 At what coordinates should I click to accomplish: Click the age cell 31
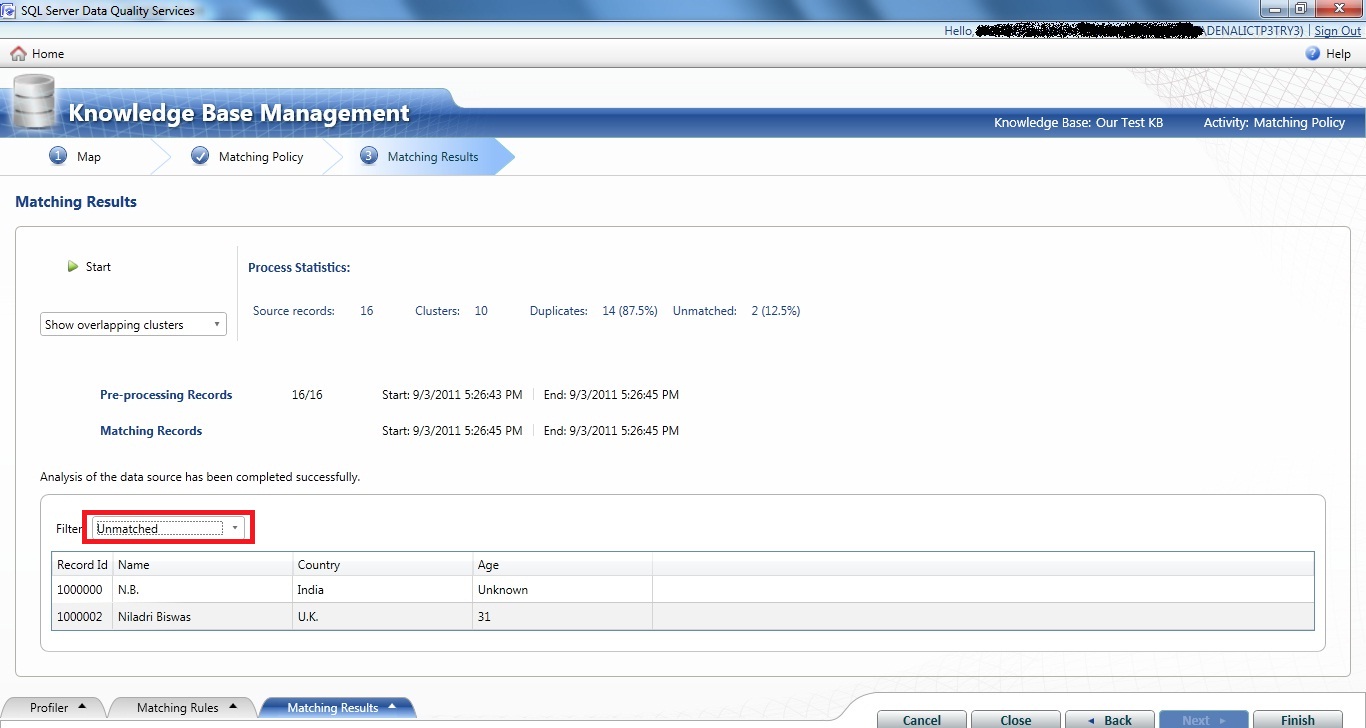pos(563,617)
